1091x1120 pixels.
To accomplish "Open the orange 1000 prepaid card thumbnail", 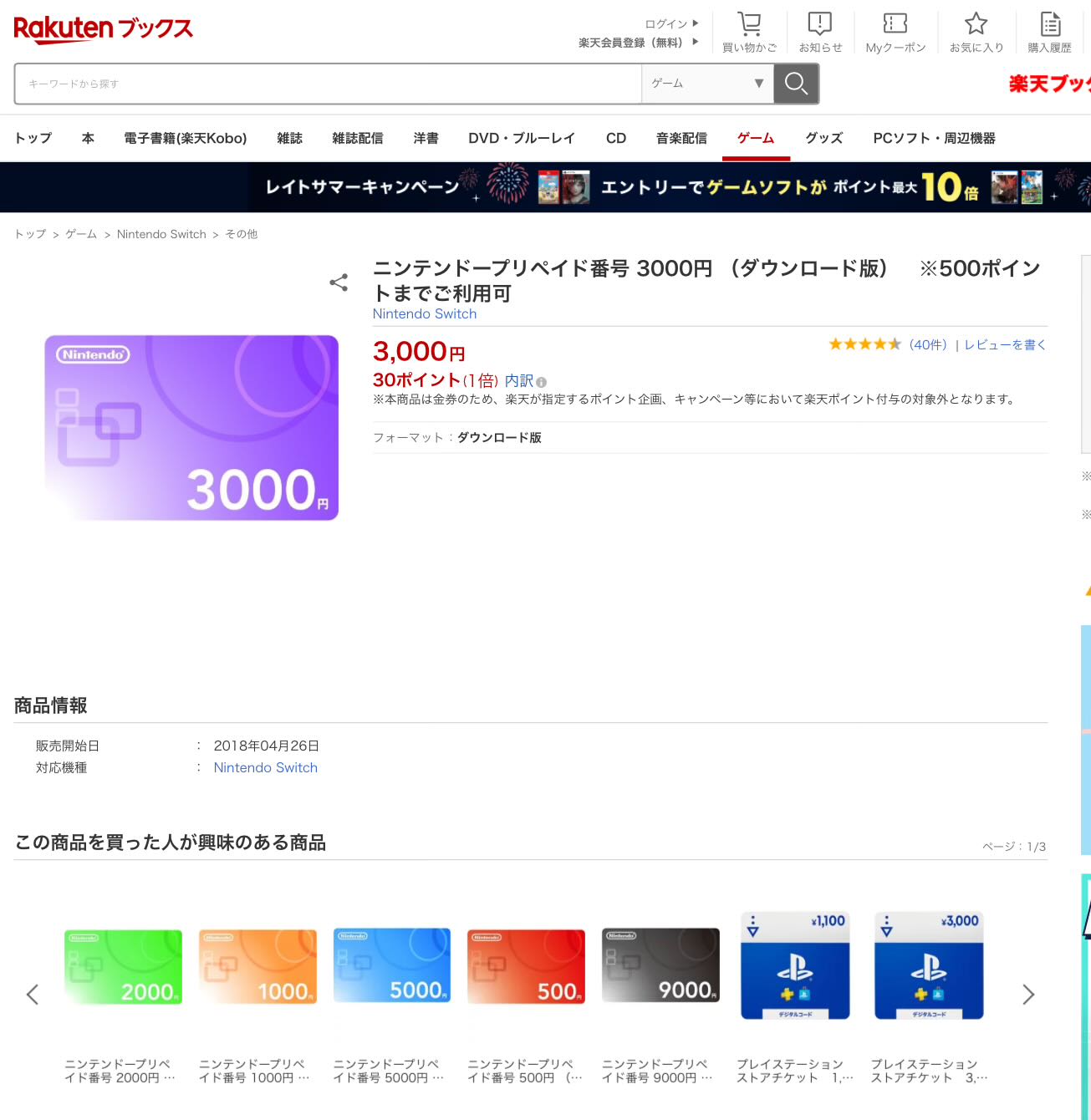I will pos(257,965).
